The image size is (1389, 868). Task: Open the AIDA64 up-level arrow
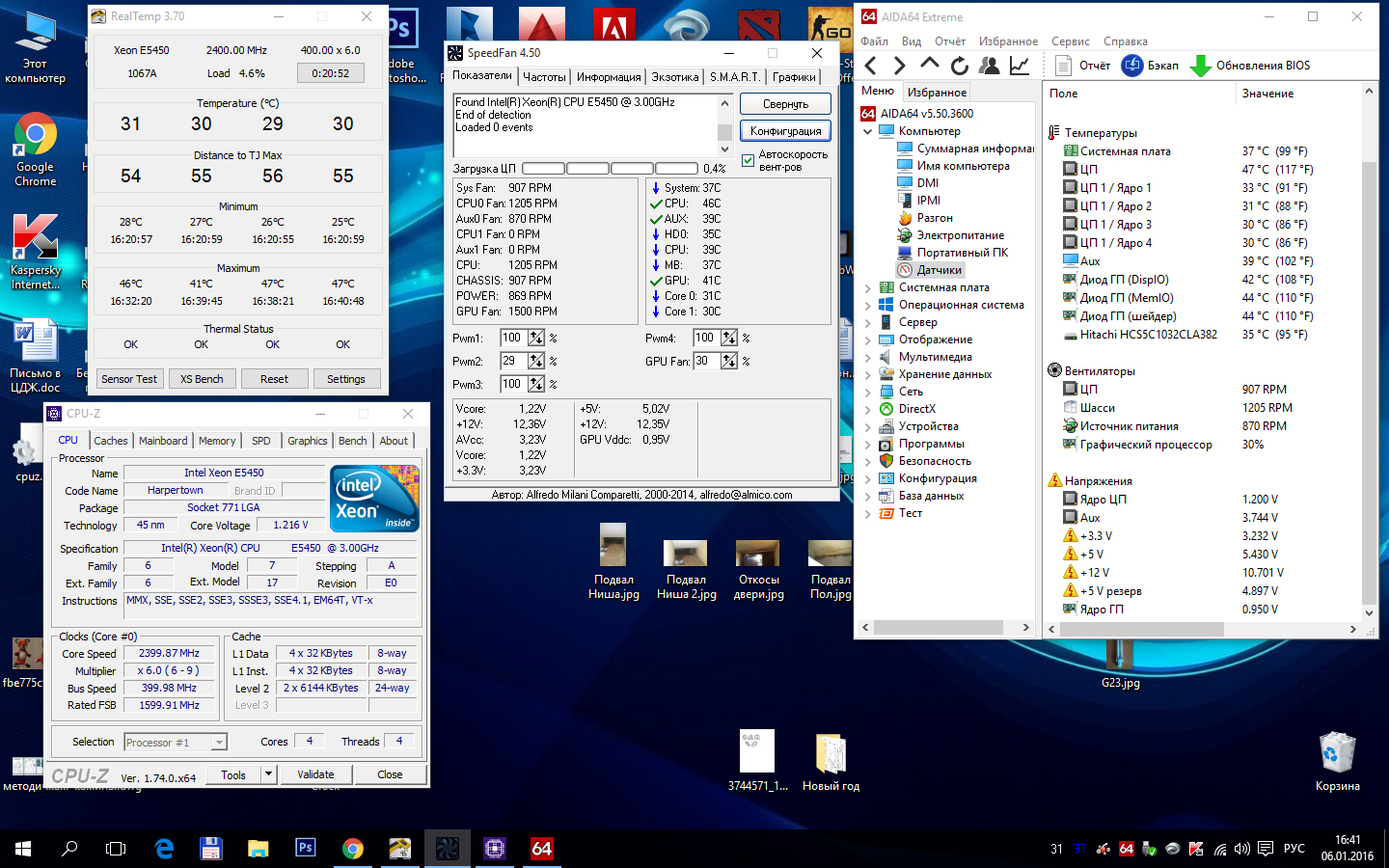[x=929, y=65]
